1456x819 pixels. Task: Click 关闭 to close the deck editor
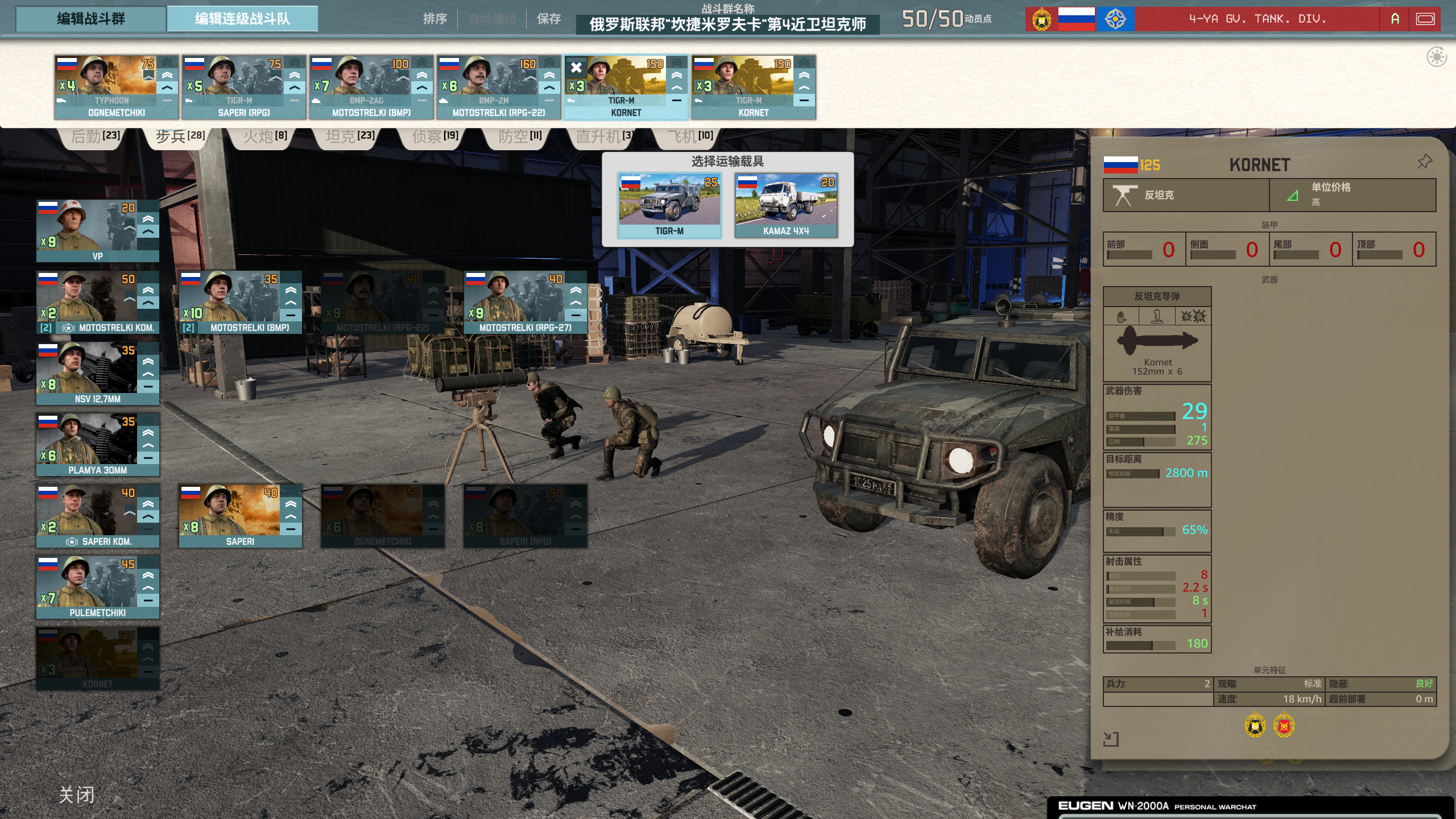(77, 795)
